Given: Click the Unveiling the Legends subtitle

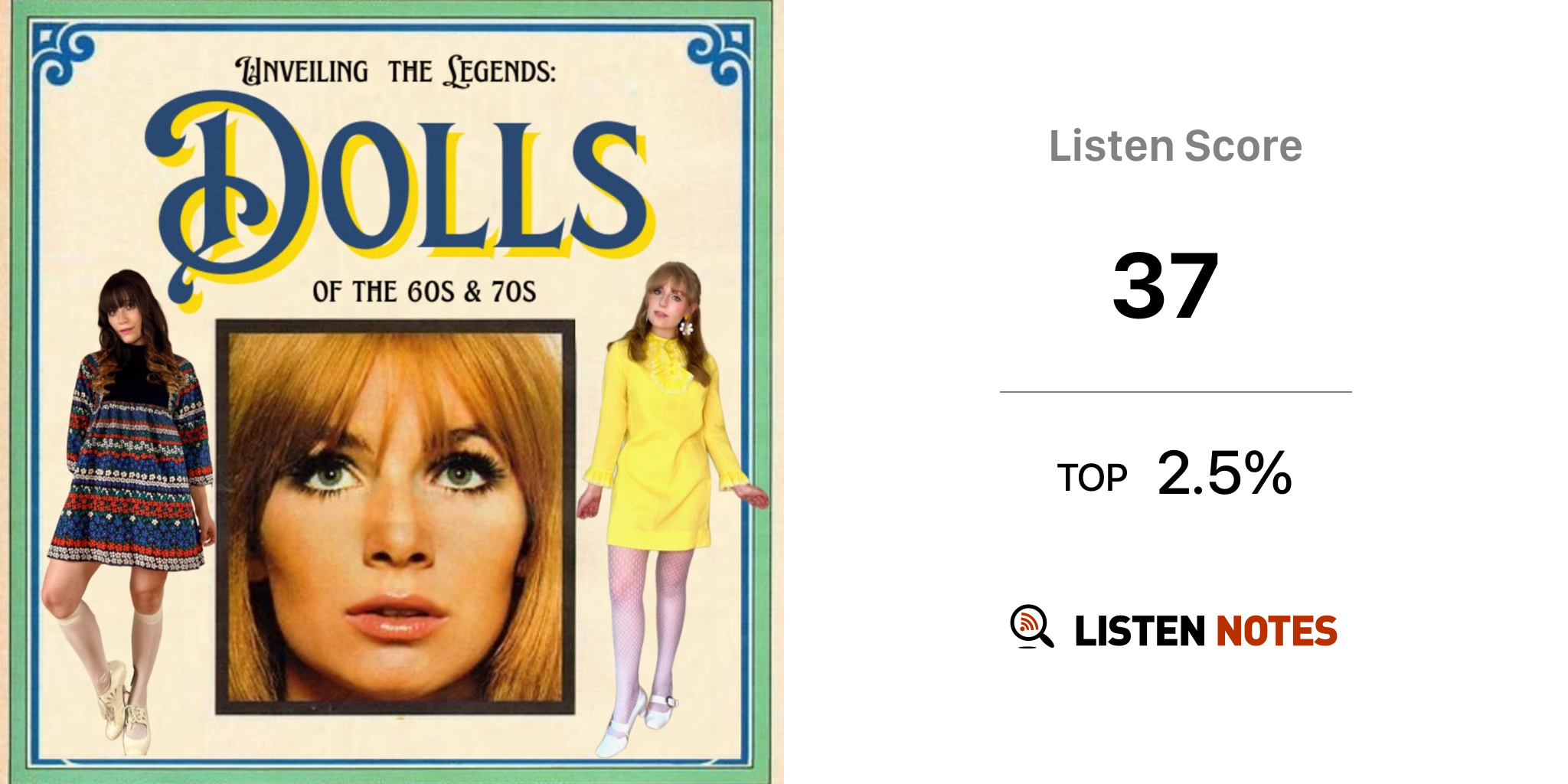Looking at the screenshot, I should [395, 71].
